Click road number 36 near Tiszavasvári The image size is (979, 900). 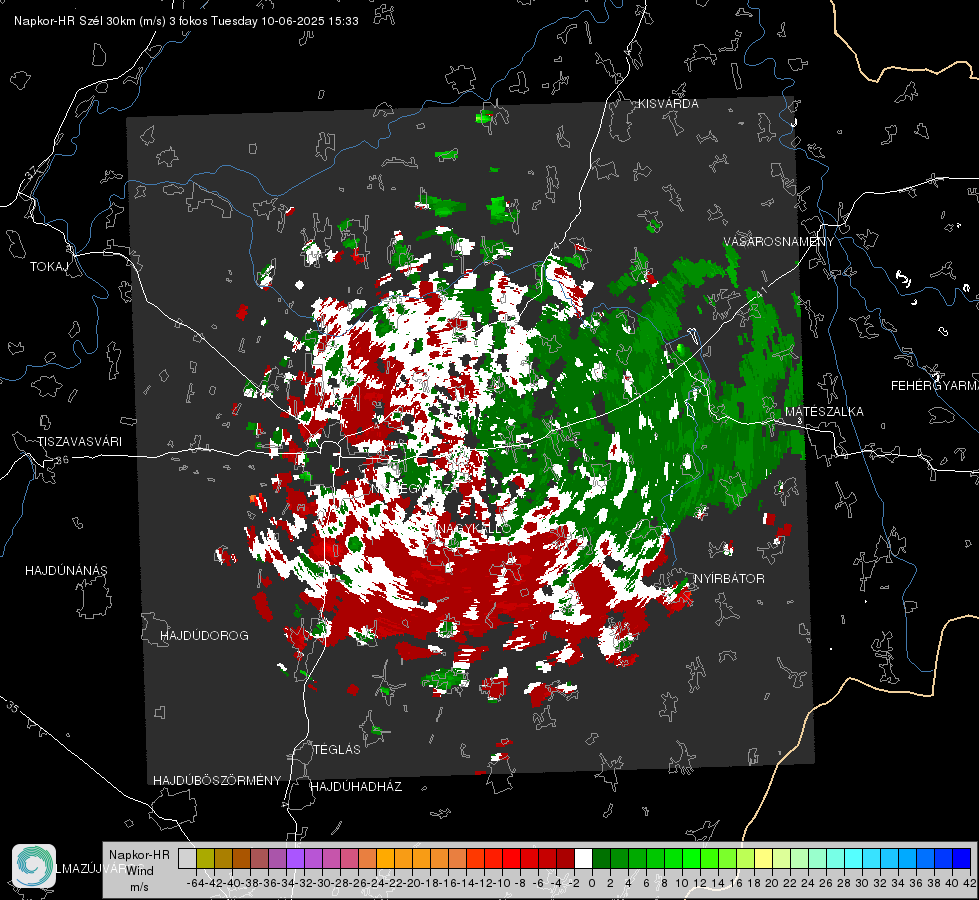coord(62,460)
